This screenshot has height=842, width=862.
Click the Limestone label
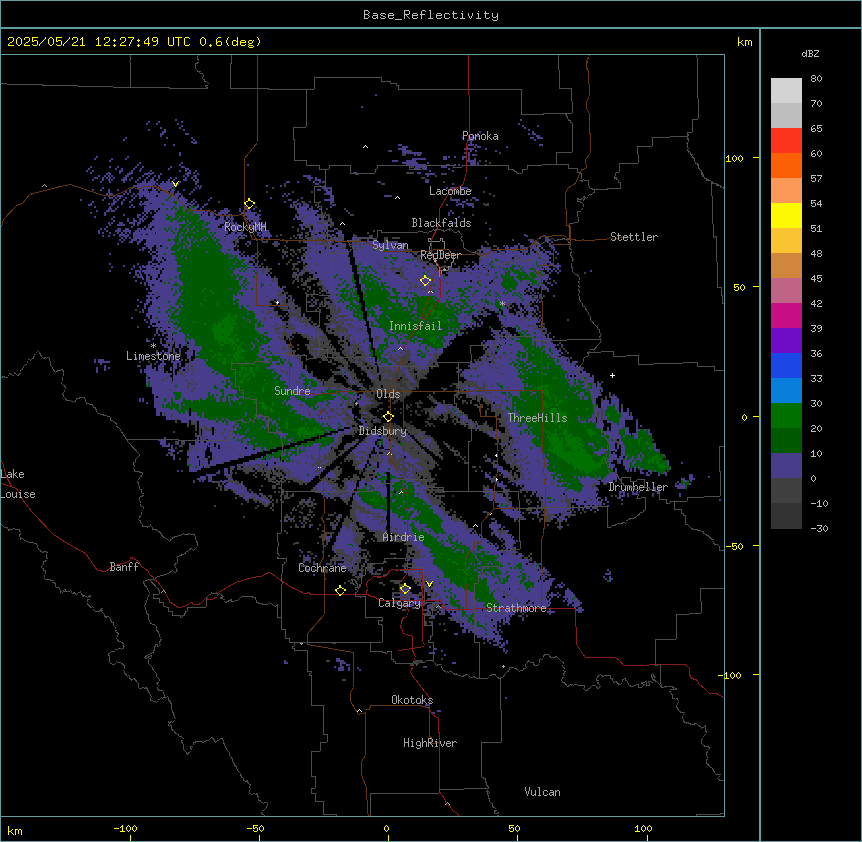coord(153,356)
